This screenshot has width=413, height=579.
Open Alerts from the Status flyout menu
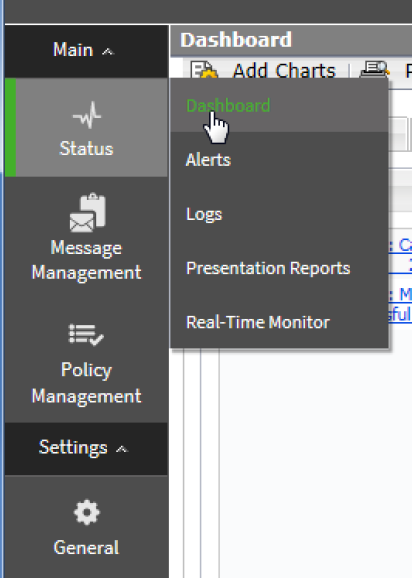pyautogui.click(x=208, y=160)
